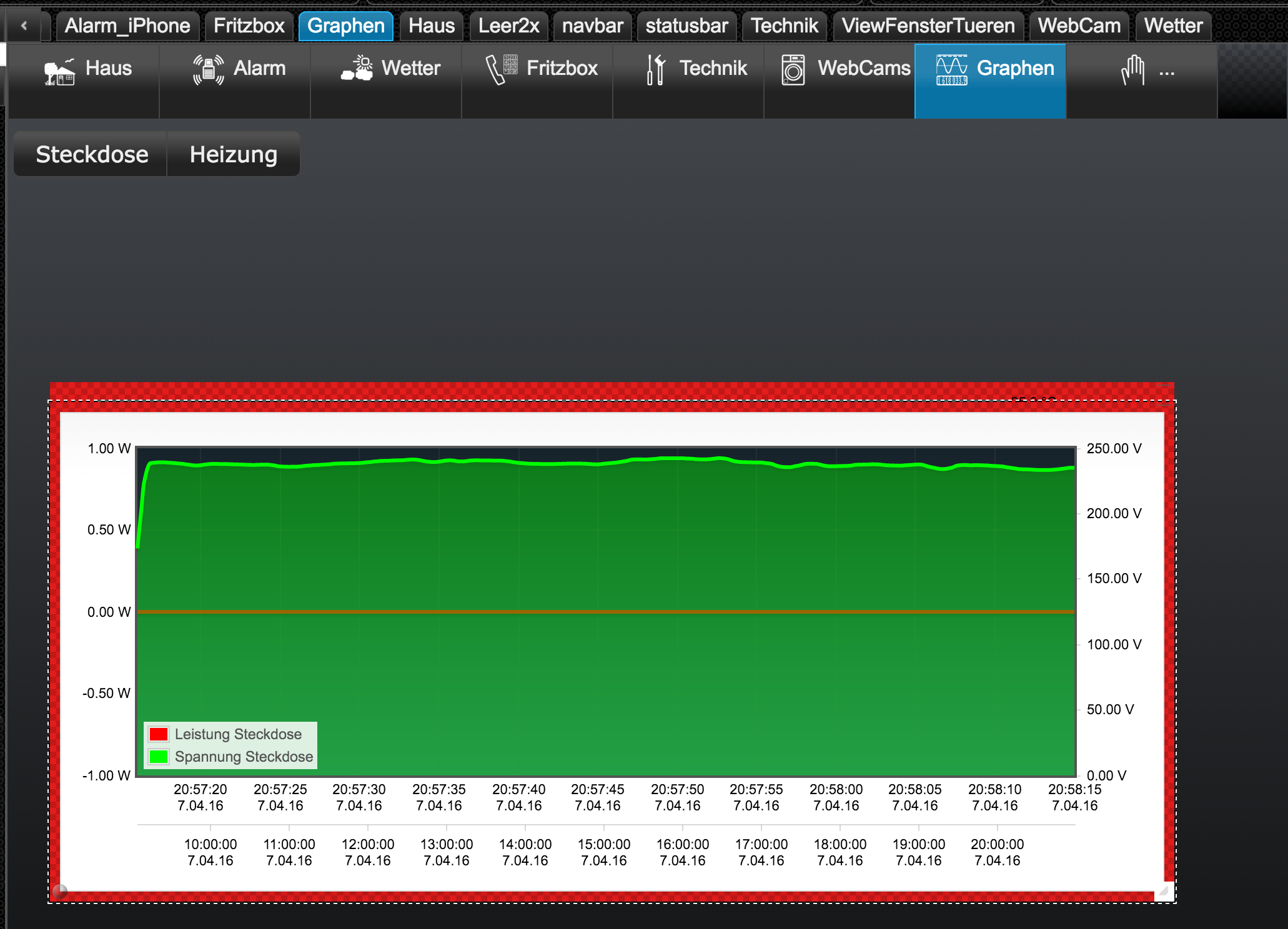1288x929 pixels.
Task: Click the green voltage curve in chart
Action: point(606,463)
